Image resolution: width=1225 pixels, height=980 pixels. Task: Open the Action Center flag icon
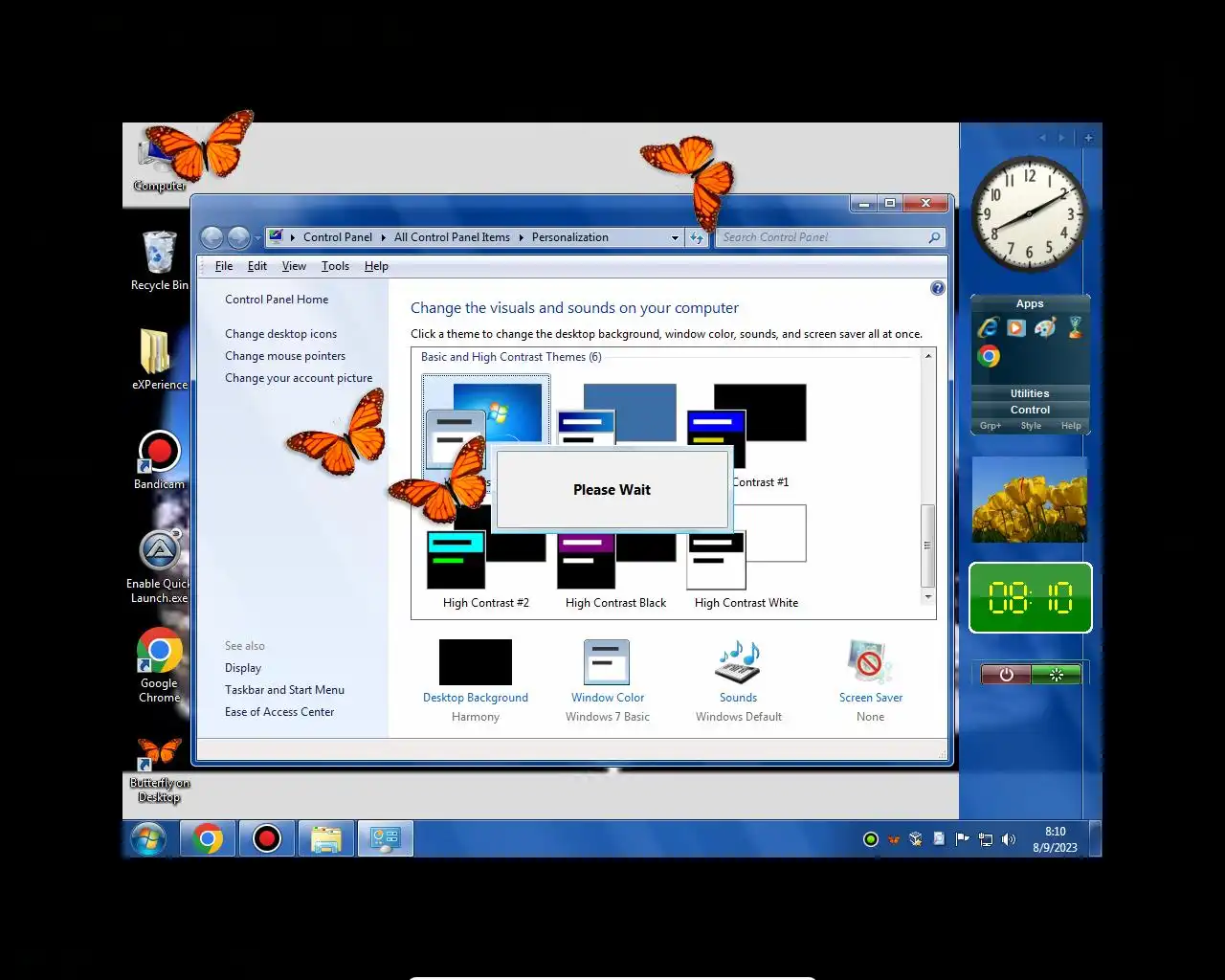point(963,839)
